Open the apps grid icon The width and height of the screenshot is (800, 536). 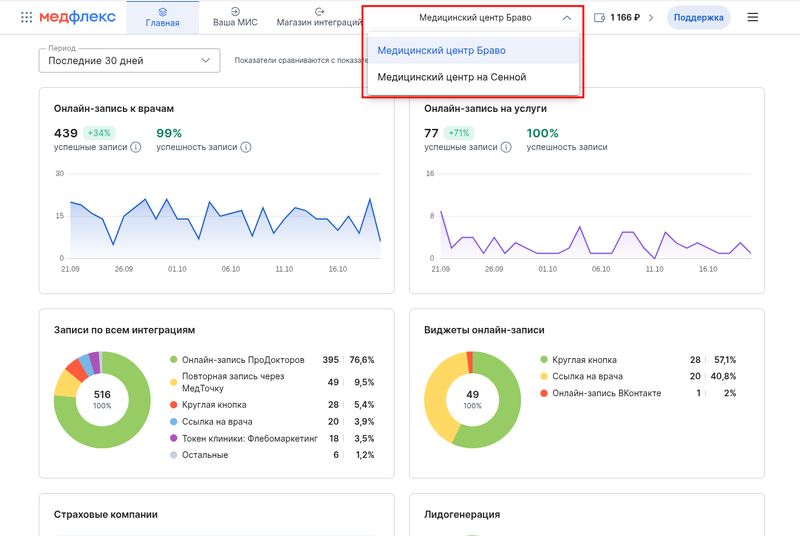pyautogui.click(x=27, y=17)
